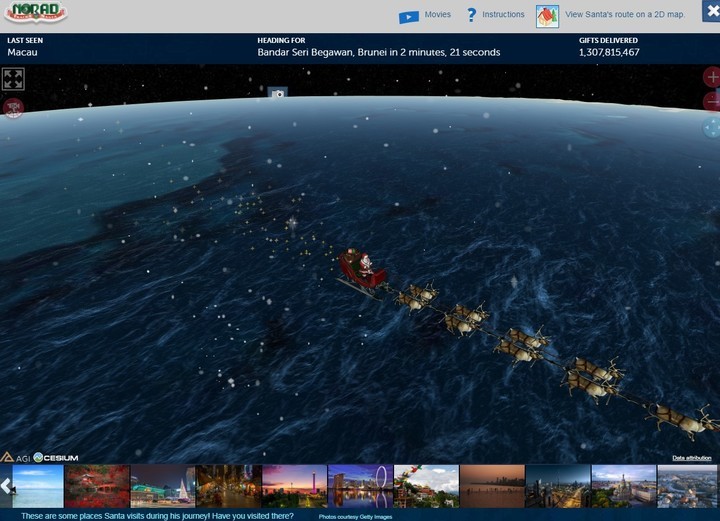Screen dimensions: 720x521
Task: Open the Movies video icon
Action: (408, 16)
